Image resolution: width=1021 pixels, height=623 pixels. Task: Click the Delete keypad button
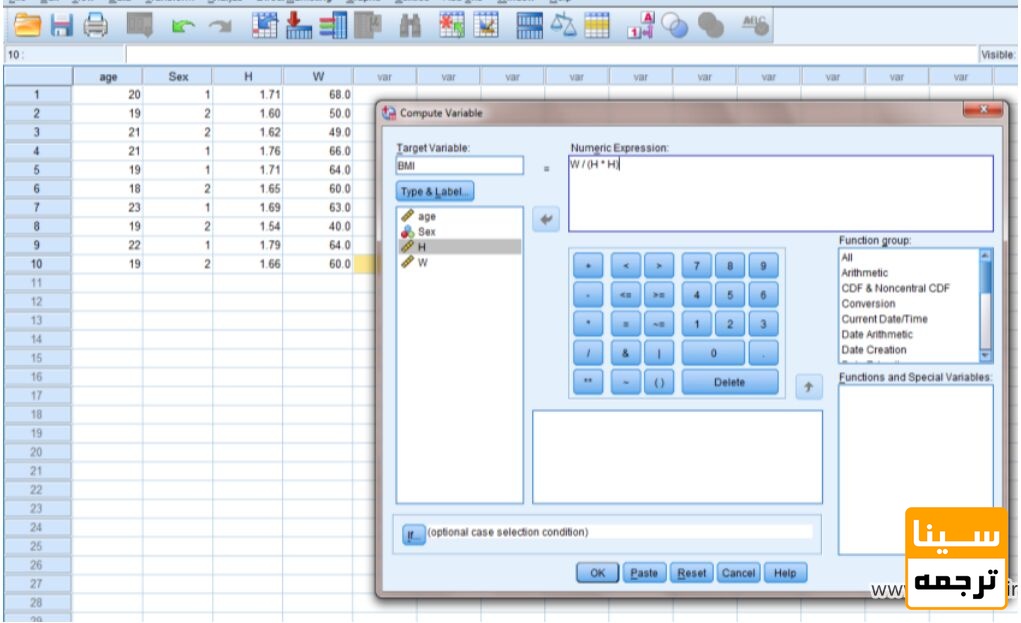(x=729, y=382)
